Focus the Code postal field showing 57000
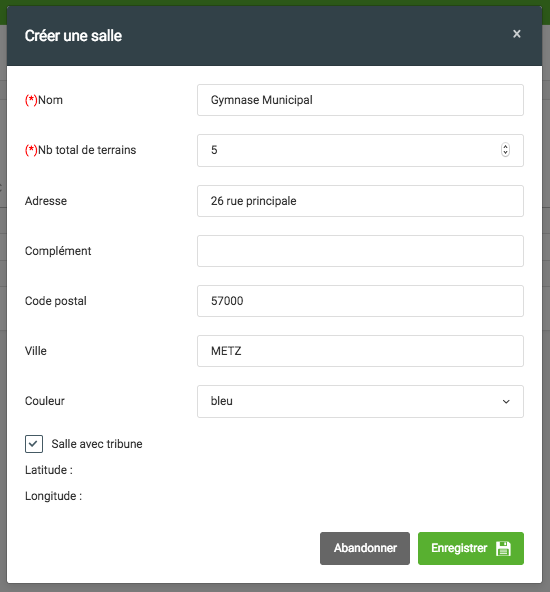 [x=360, y=301]
